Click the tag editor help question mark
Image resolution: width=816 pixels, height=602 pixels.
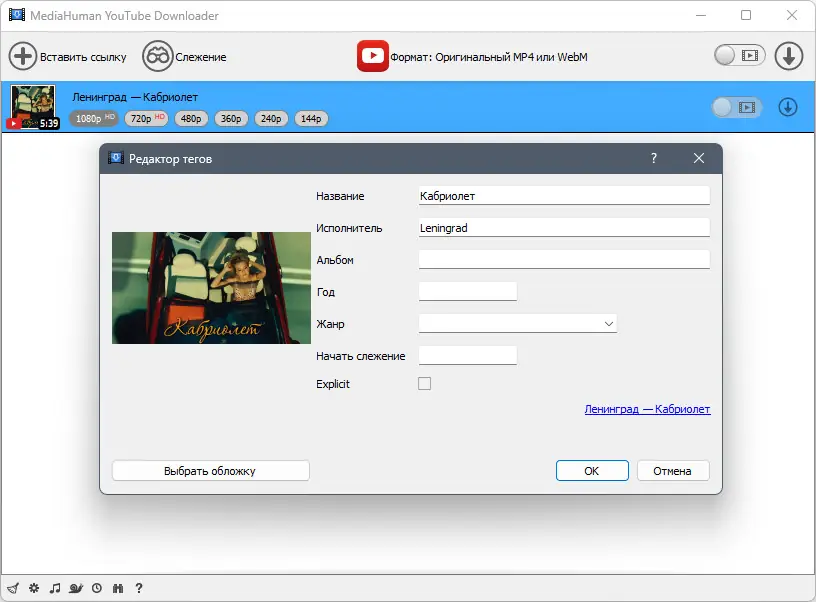(654, 158)
